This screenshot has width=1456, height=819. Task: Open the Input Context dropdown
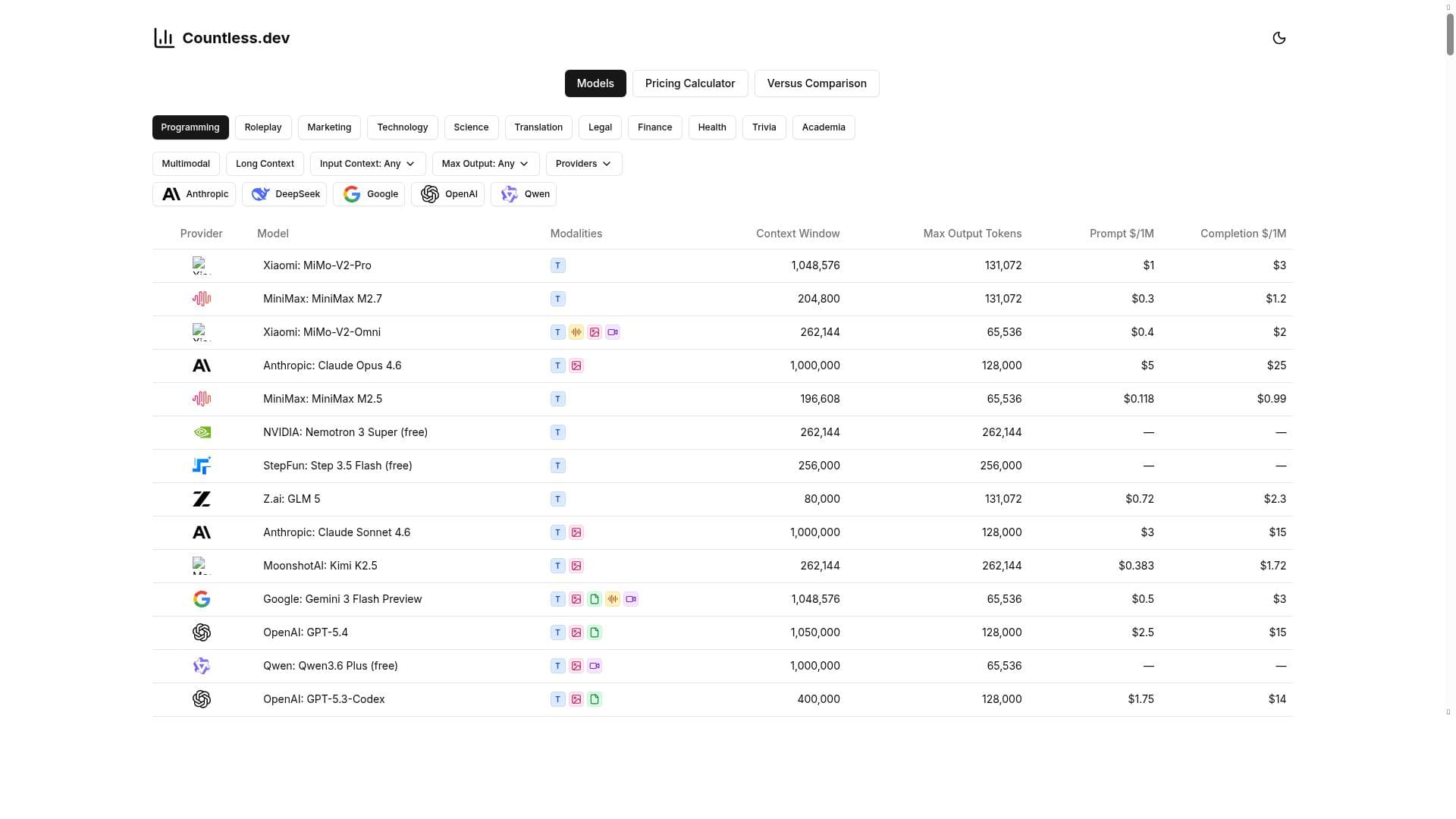[368, 164]
